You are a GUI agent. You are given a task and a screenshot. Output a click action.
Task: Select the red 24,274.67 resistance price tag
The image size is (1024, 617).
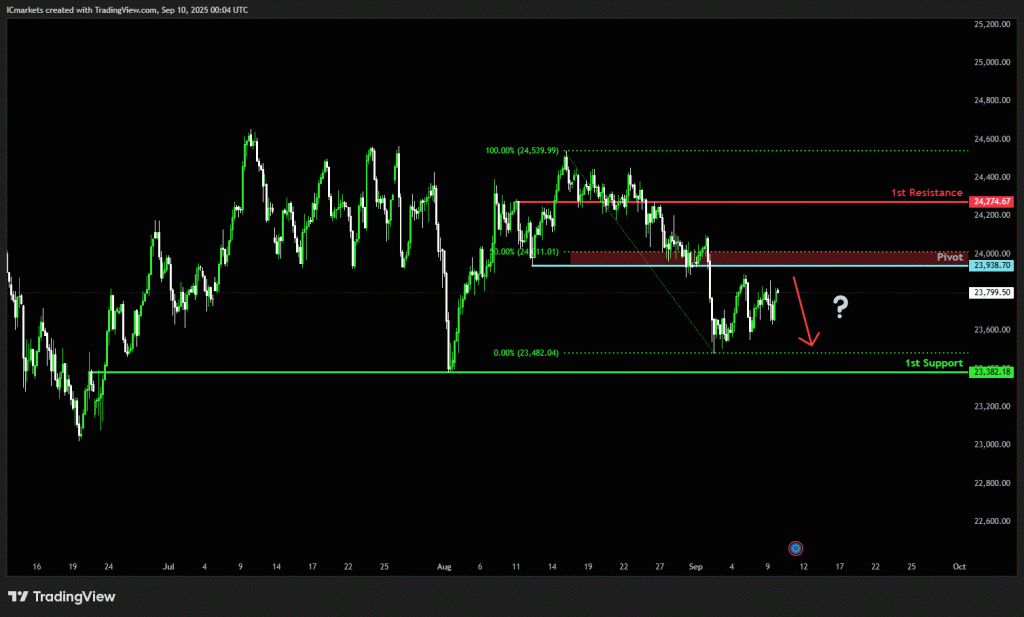(x=991, y=202)
